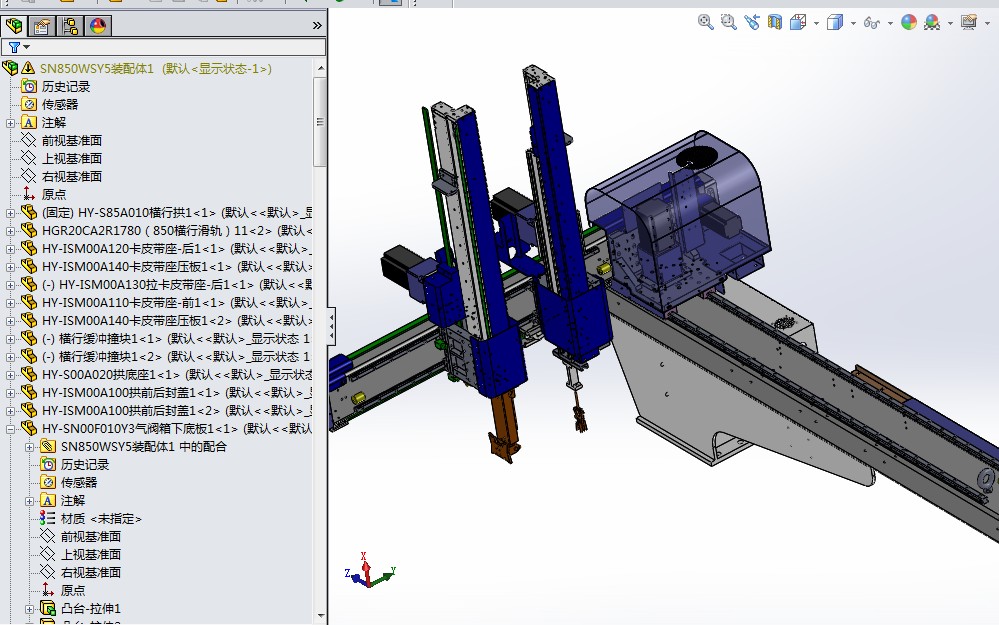Open the filter dropdown arrow
Viewport: 999px width, 625px height.
click(27, 46)
